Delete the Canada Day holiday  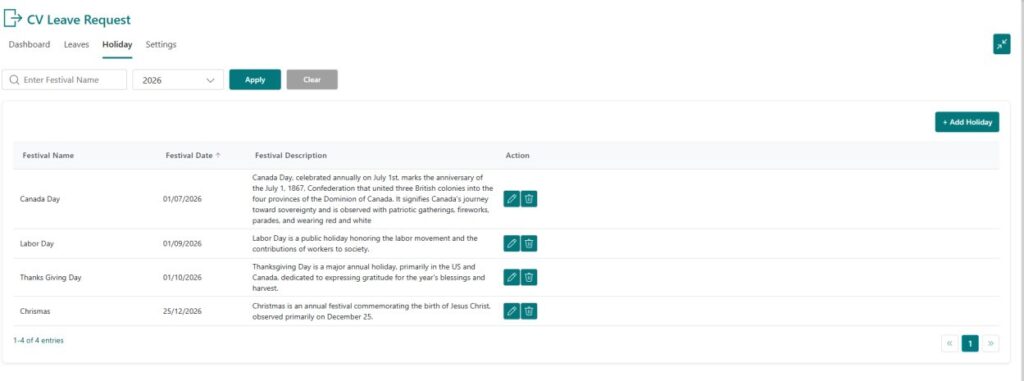tap(529, 199)
